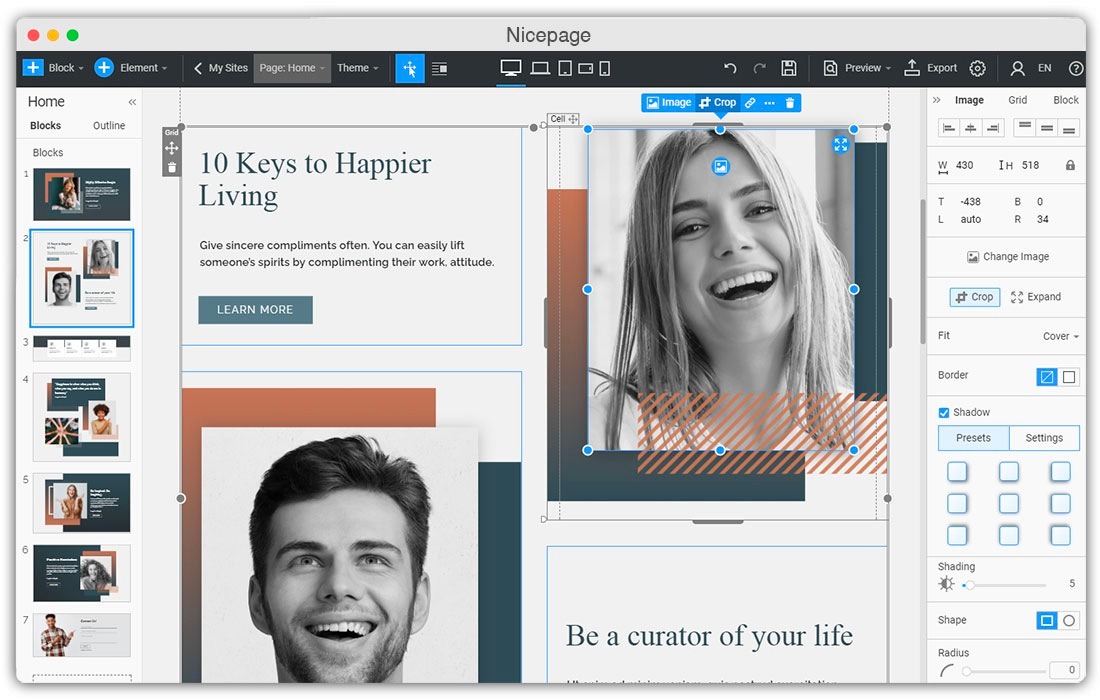Switch to the Outline tab
Viewport: 1100px width, 700px height.
(x=109, y=126)
